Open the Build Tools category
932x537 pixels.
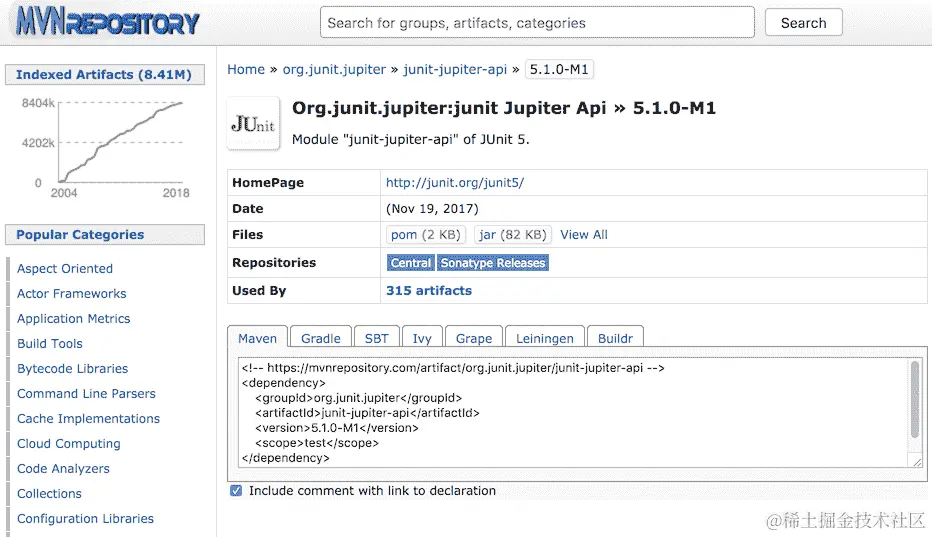pyautogui.click(x=50, y=343)
